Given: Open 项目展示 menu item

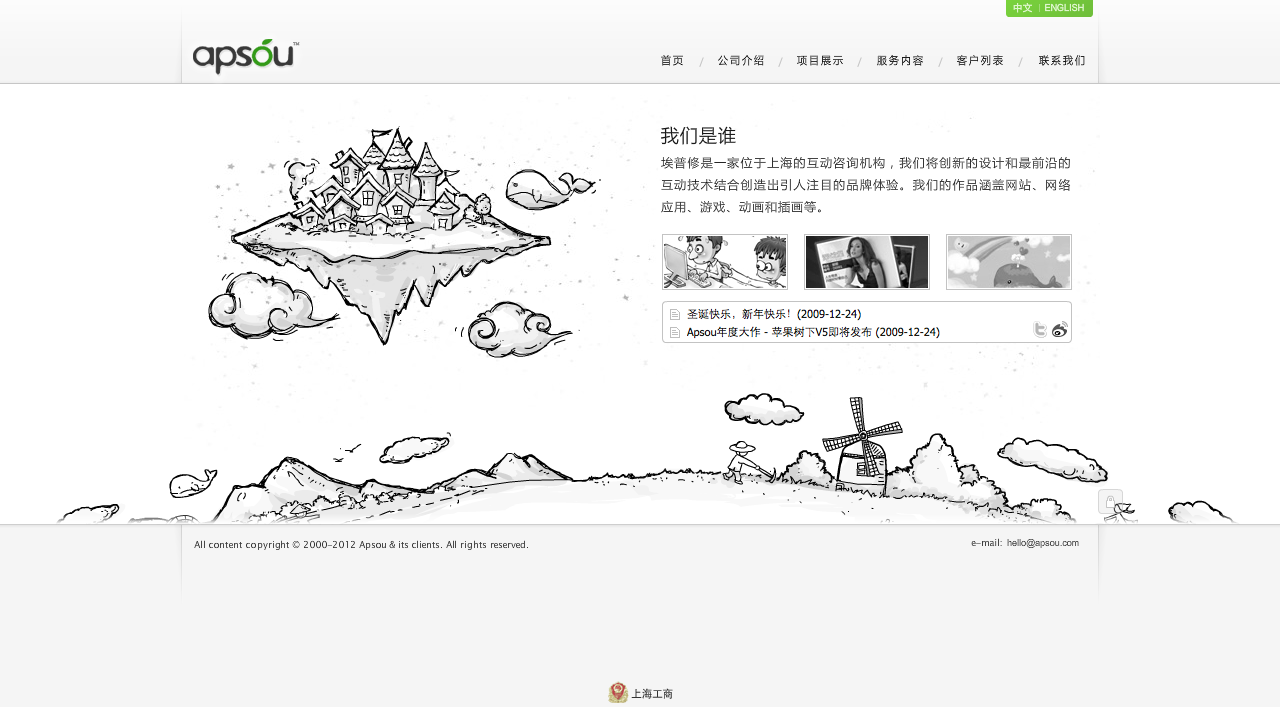Looking at the screenshot, I should tap(820, 61).
